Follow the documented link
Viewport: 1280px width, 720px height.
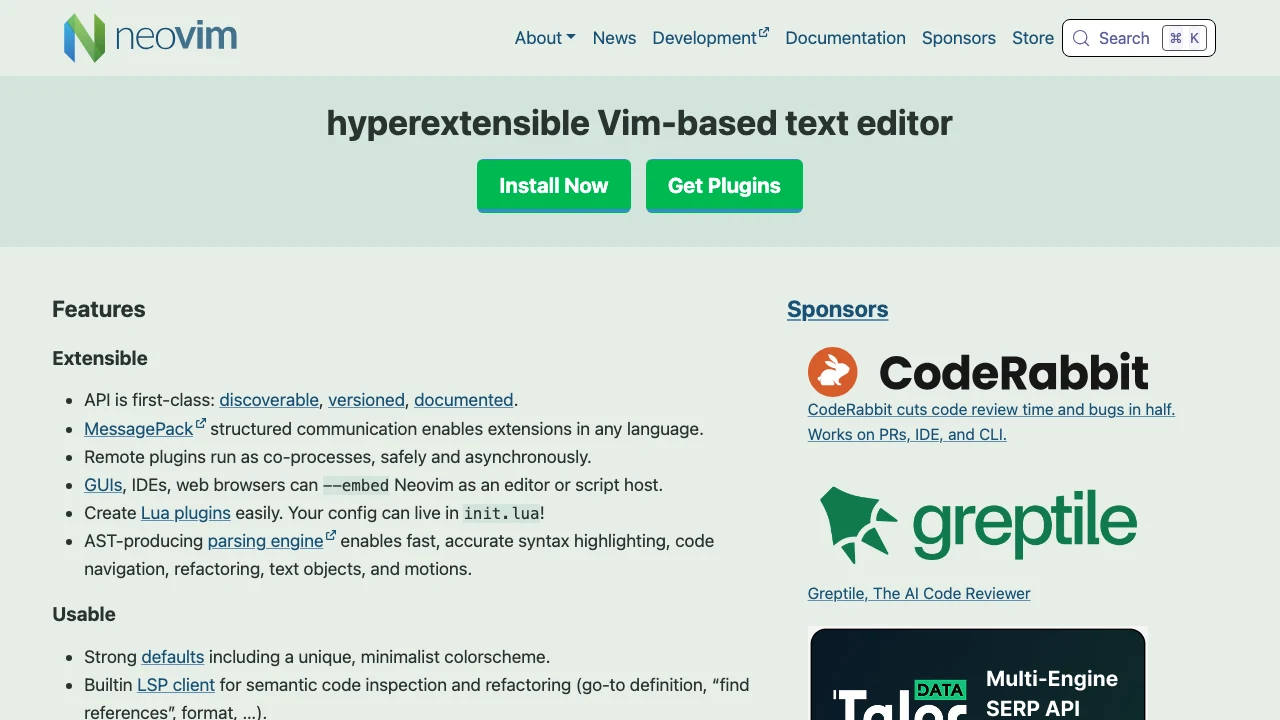pos(464,400)
